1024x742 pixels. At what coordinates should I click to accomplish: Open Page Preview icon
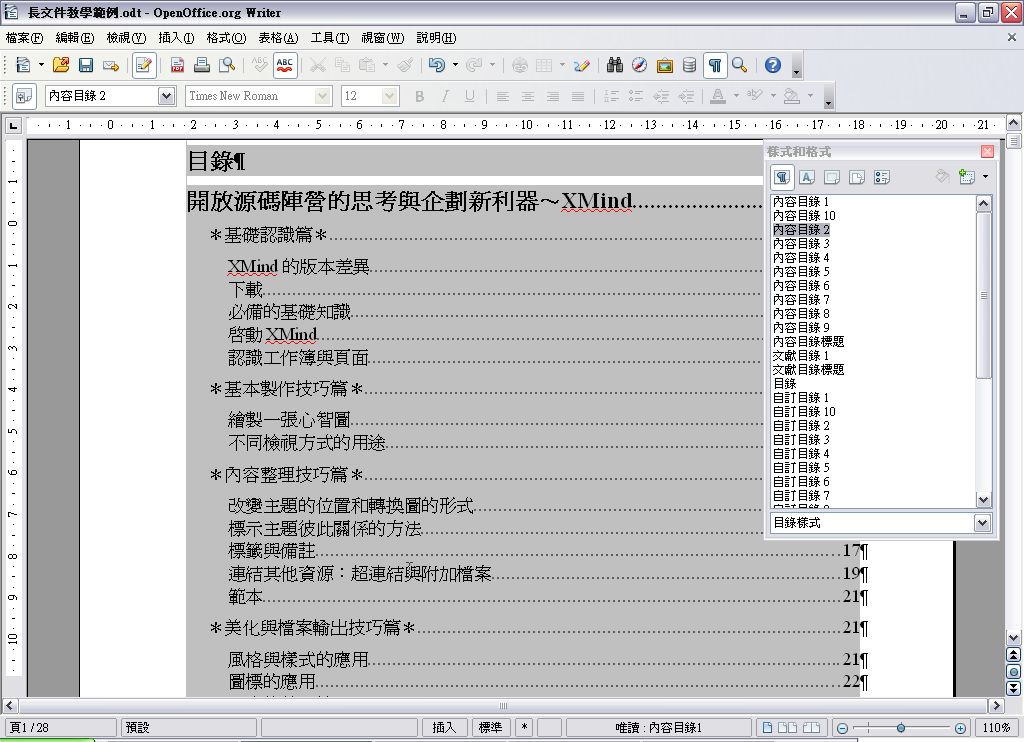coord(227,65)
